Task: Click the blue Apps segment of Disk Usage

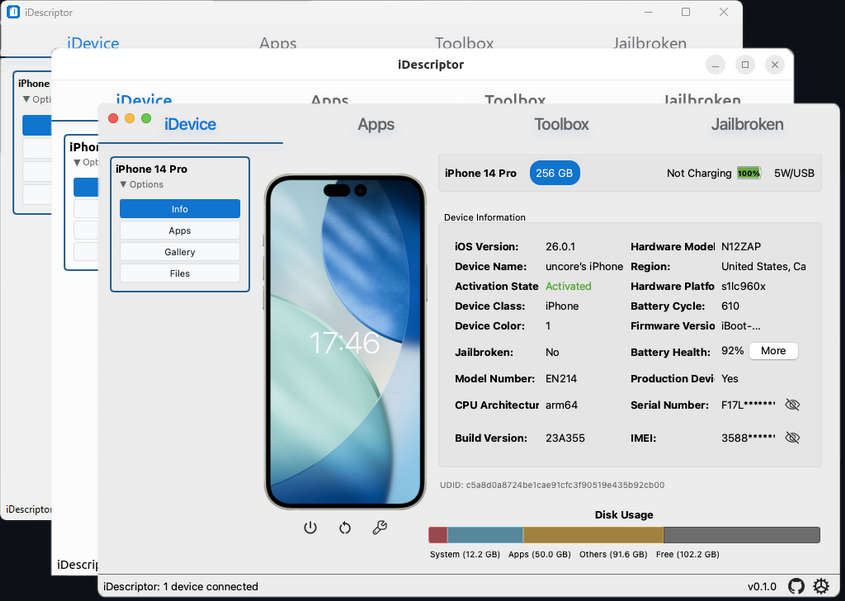Action: [485, 535]
